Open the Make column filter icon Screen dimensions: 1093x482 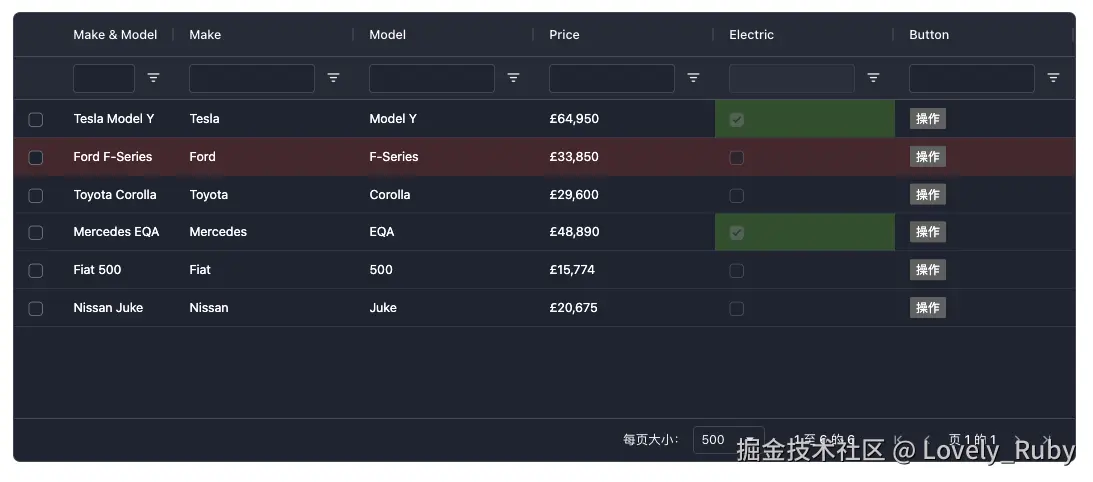tap(333, 78)
